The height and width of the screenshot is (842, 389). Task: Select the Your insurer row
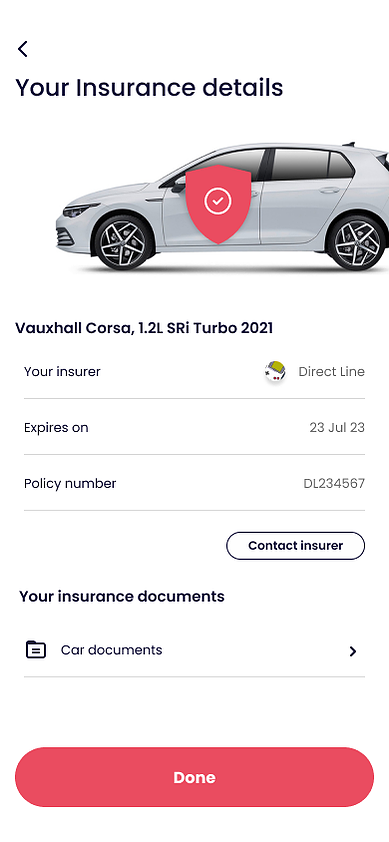(194, 372)
